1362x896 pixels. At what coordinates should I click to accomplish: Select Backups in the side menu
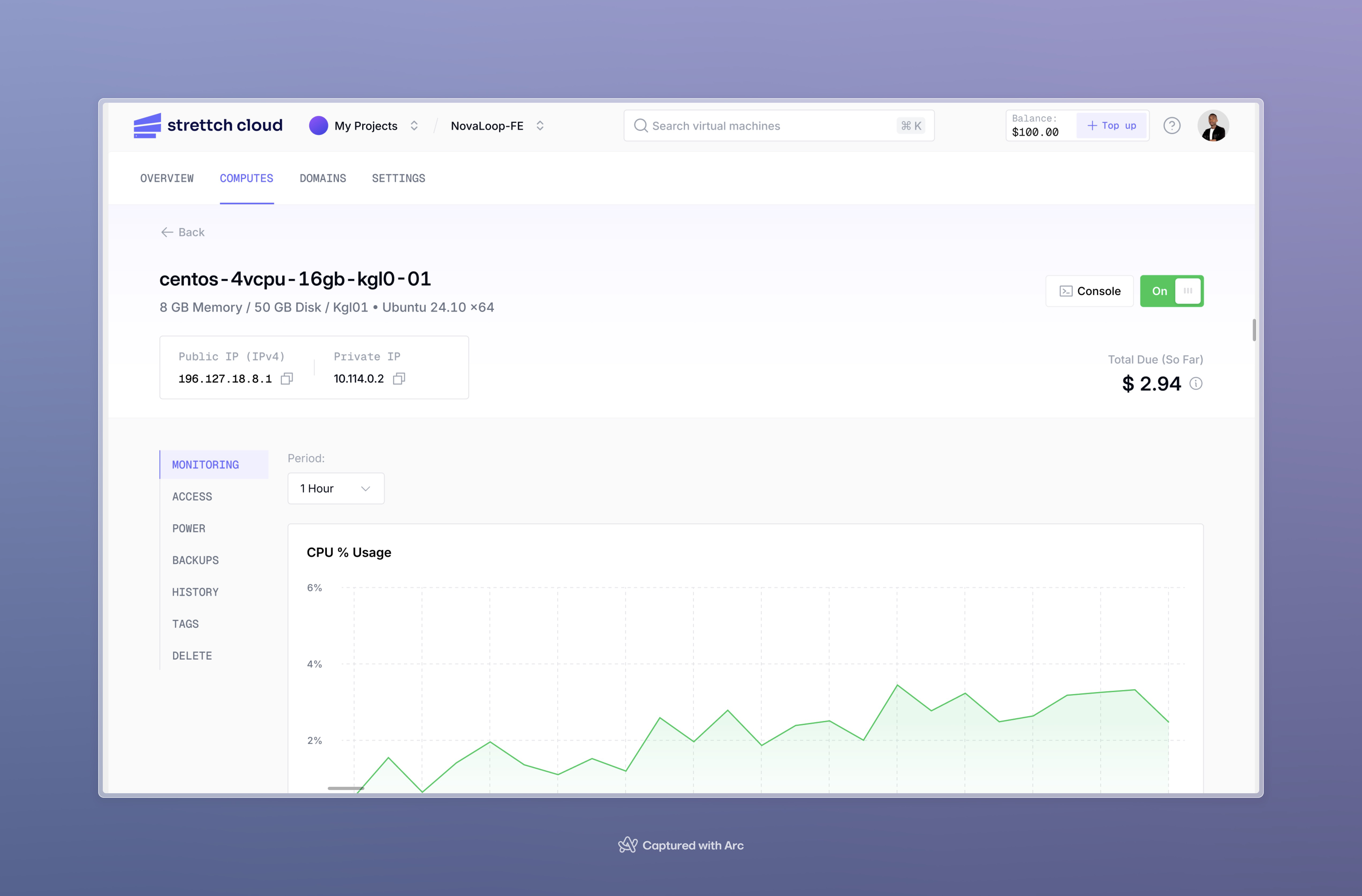tap(195, 560)
